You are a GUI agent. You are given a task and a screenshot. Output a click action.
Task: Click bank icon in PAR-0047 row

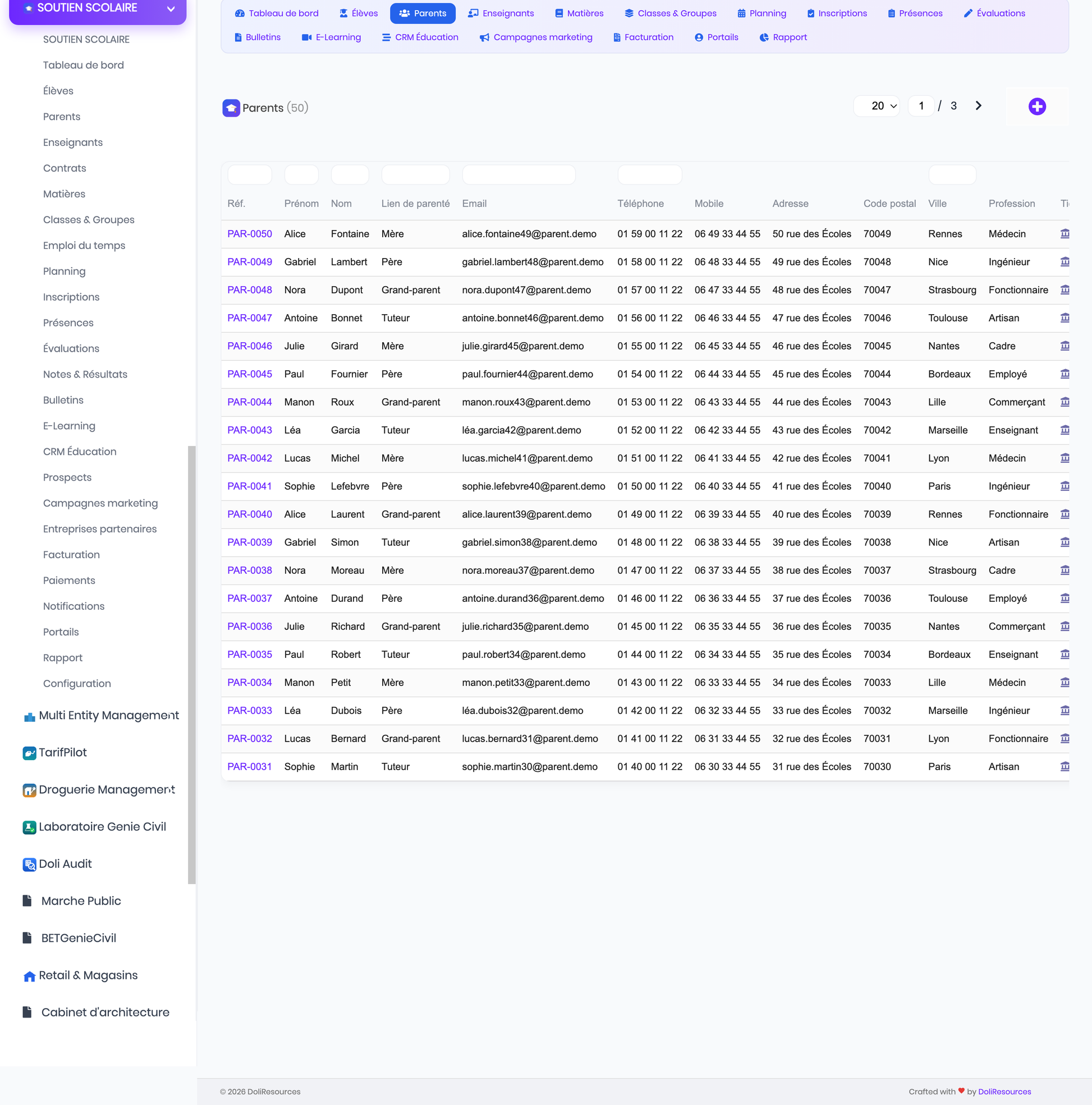(1065, 318)
